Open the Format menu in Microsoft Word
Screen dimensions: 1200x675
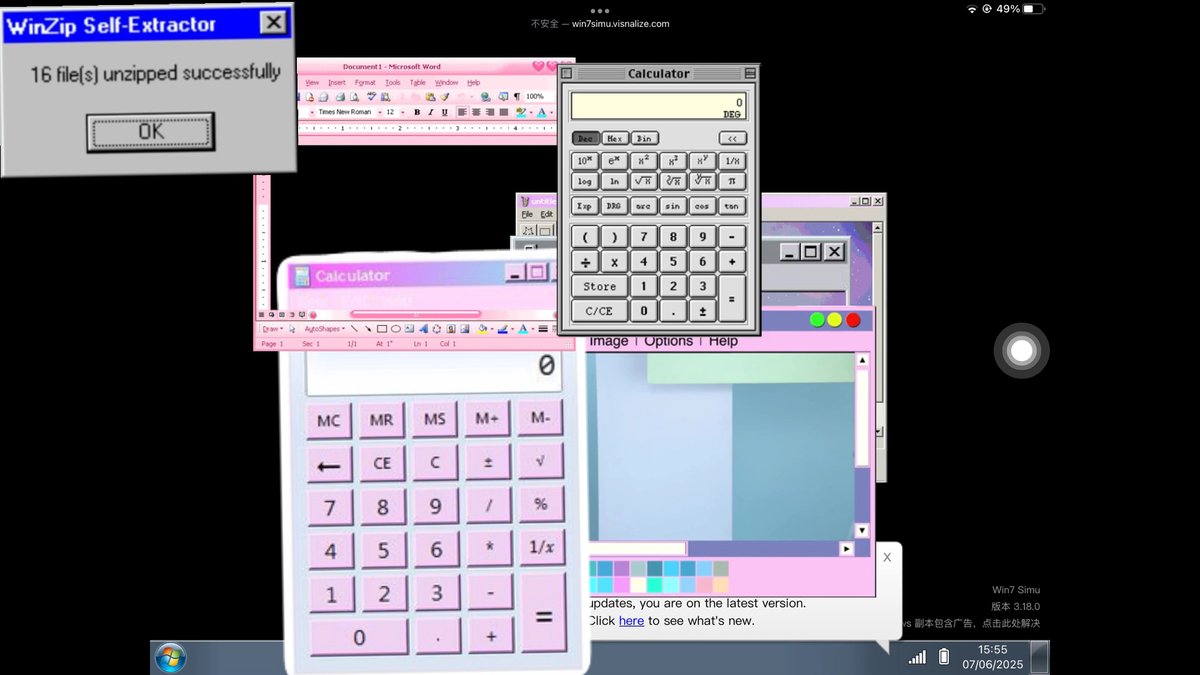pyautogui.click(x=365, y=82)
